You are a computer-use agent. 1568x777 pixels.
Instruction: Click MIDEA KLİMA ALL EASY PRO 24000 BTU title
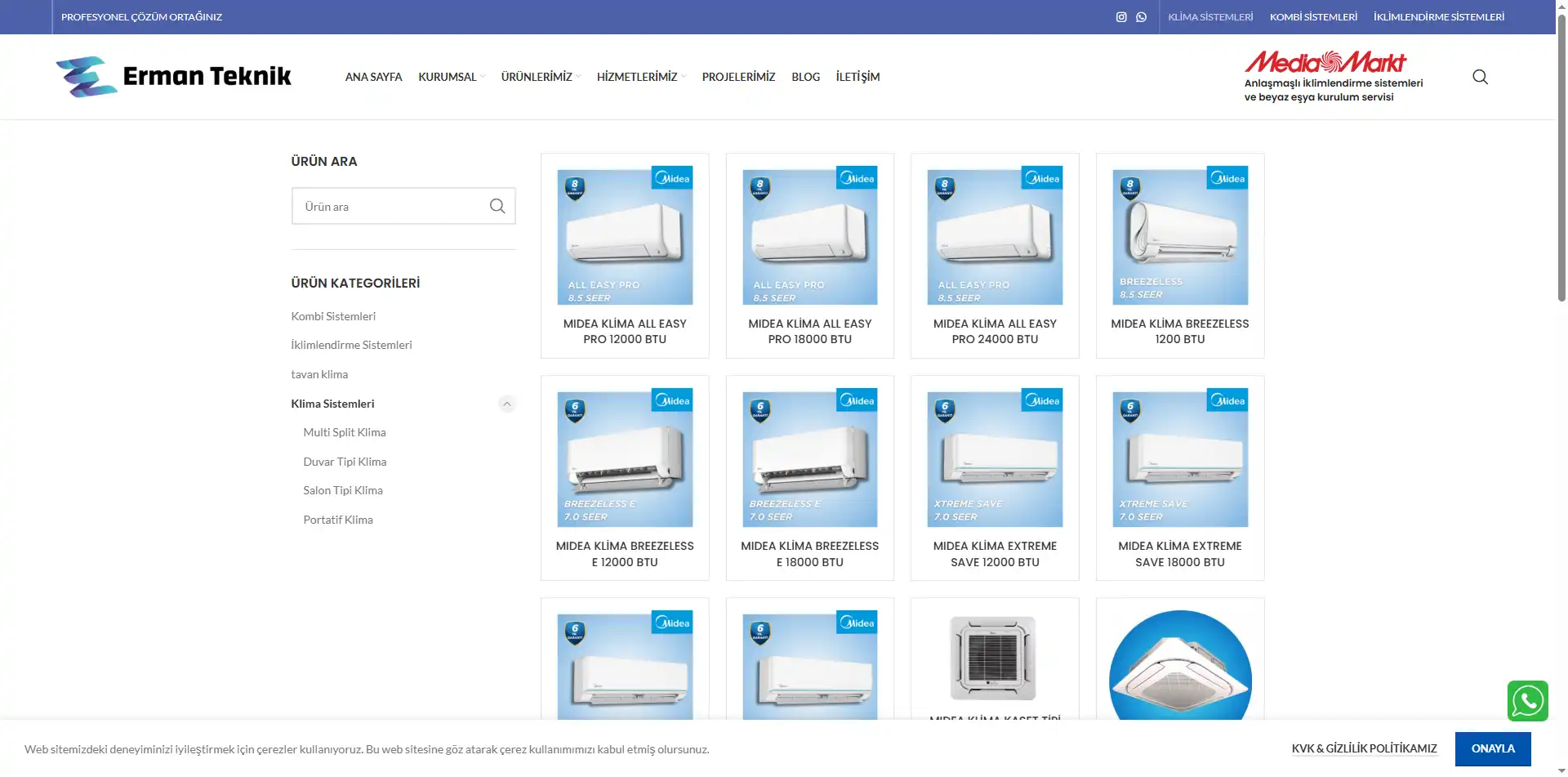pos(995,332)
